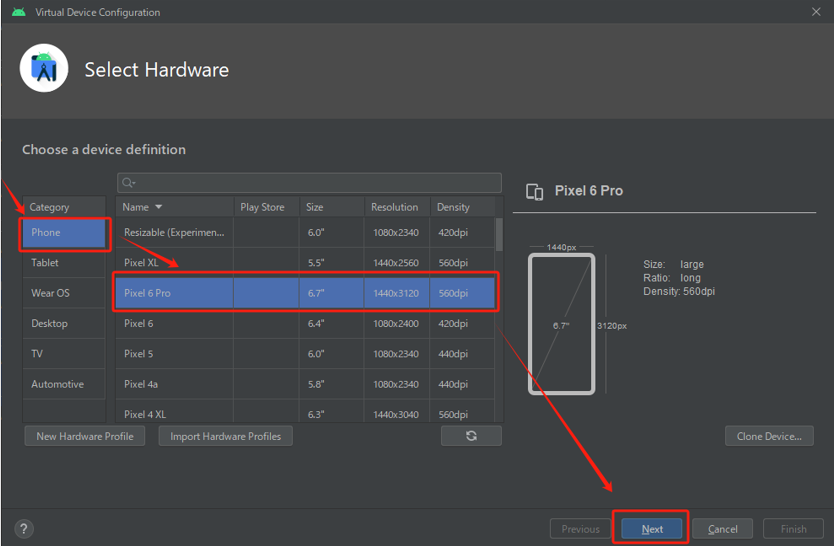Close the Virtual Device Configuration dialog

click(x=816, y=12)
